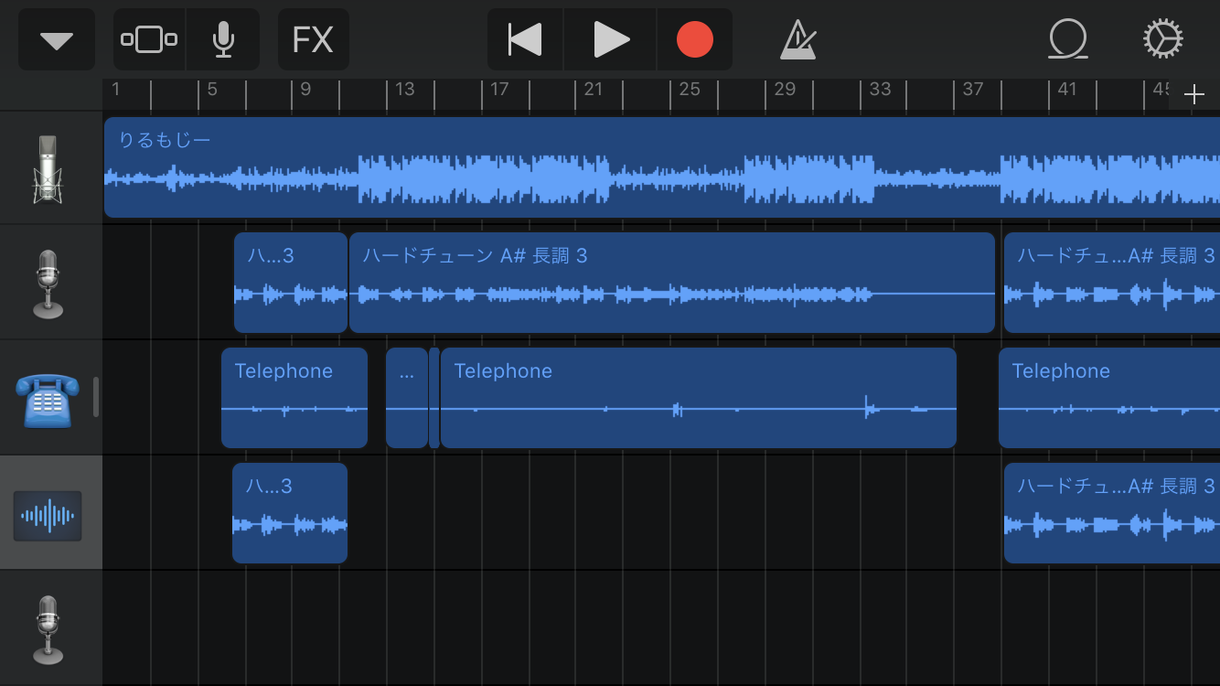Move playhead to bar 13 on ruler
1220x686 pixels.
pos(404,90)
